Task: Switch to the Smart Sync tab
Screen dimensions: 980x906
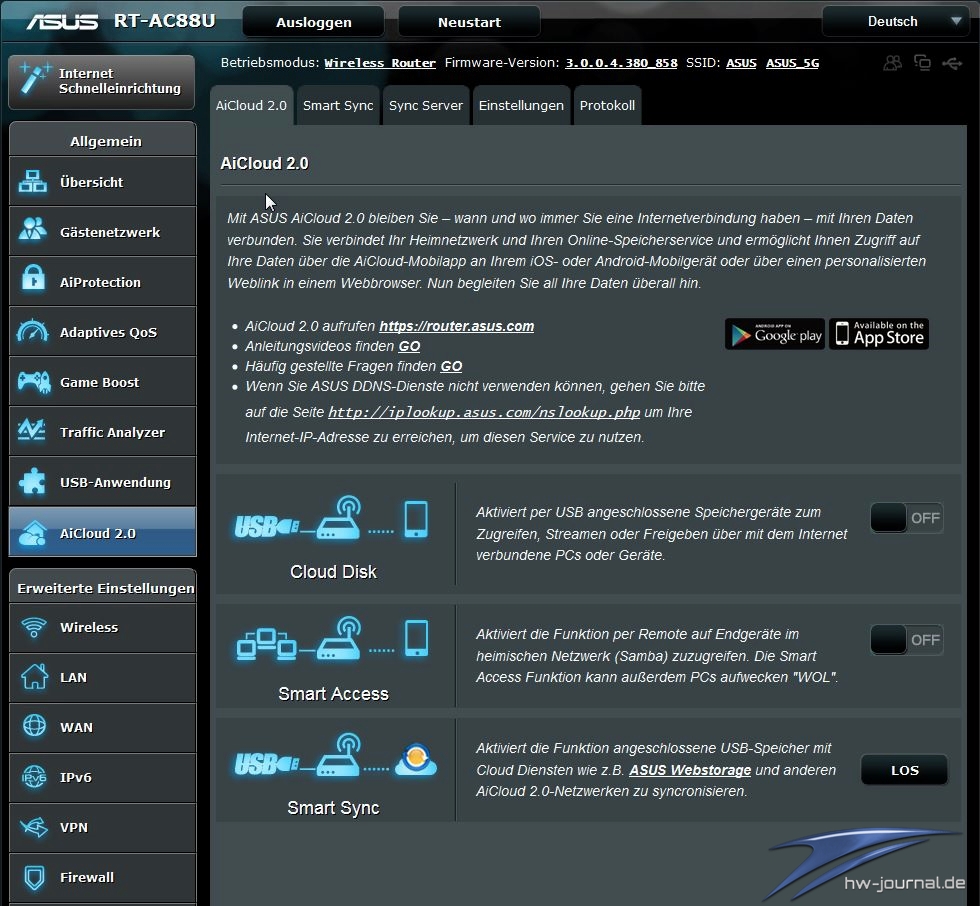Action: 338,106
